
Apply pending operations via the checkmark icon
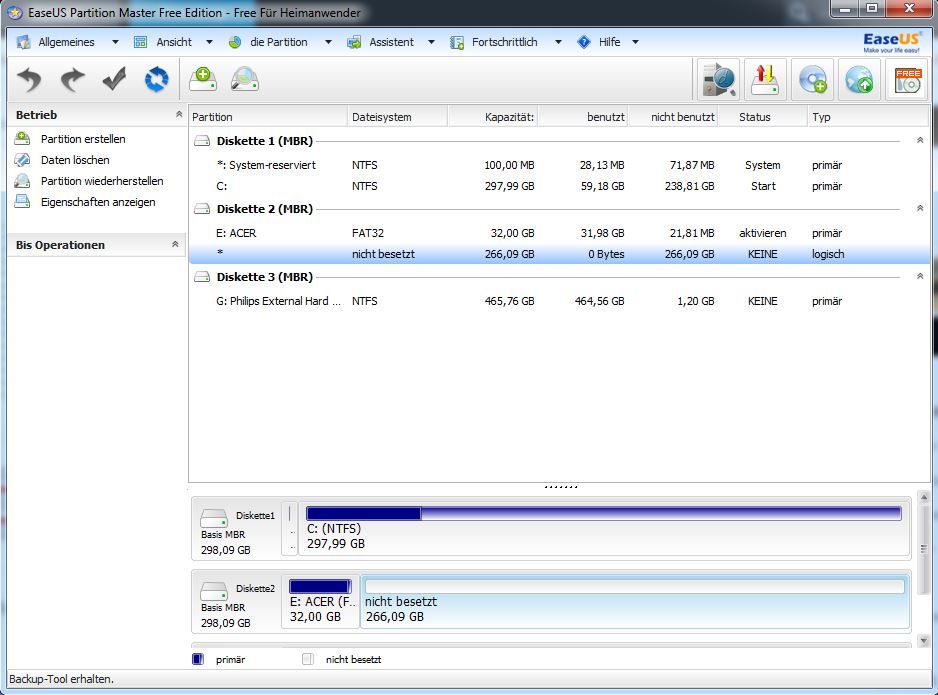pyautogui.click(x=112, y=79)
